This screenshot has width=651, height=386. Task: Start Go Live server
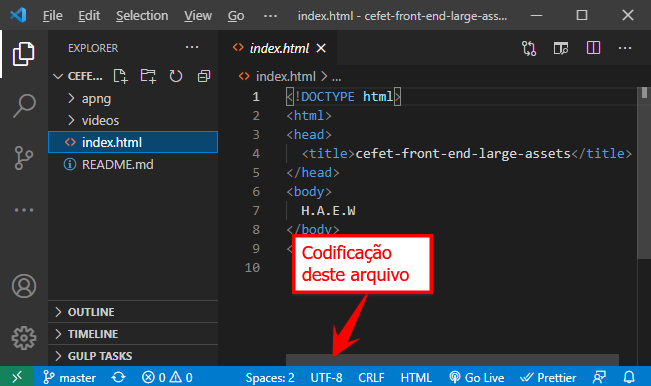tap(477, 377)
